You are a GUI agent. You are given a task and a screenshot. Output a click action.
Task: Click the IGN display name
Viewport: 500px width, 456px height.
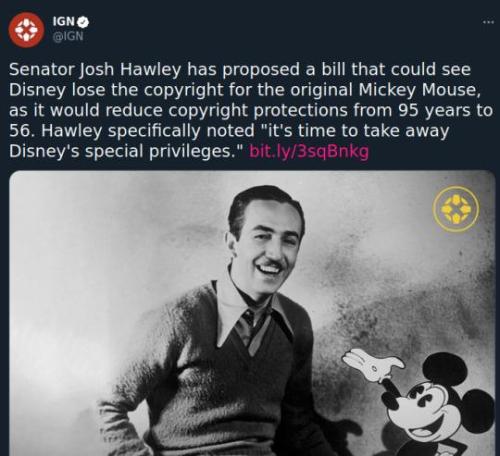[x=64, y=22]
